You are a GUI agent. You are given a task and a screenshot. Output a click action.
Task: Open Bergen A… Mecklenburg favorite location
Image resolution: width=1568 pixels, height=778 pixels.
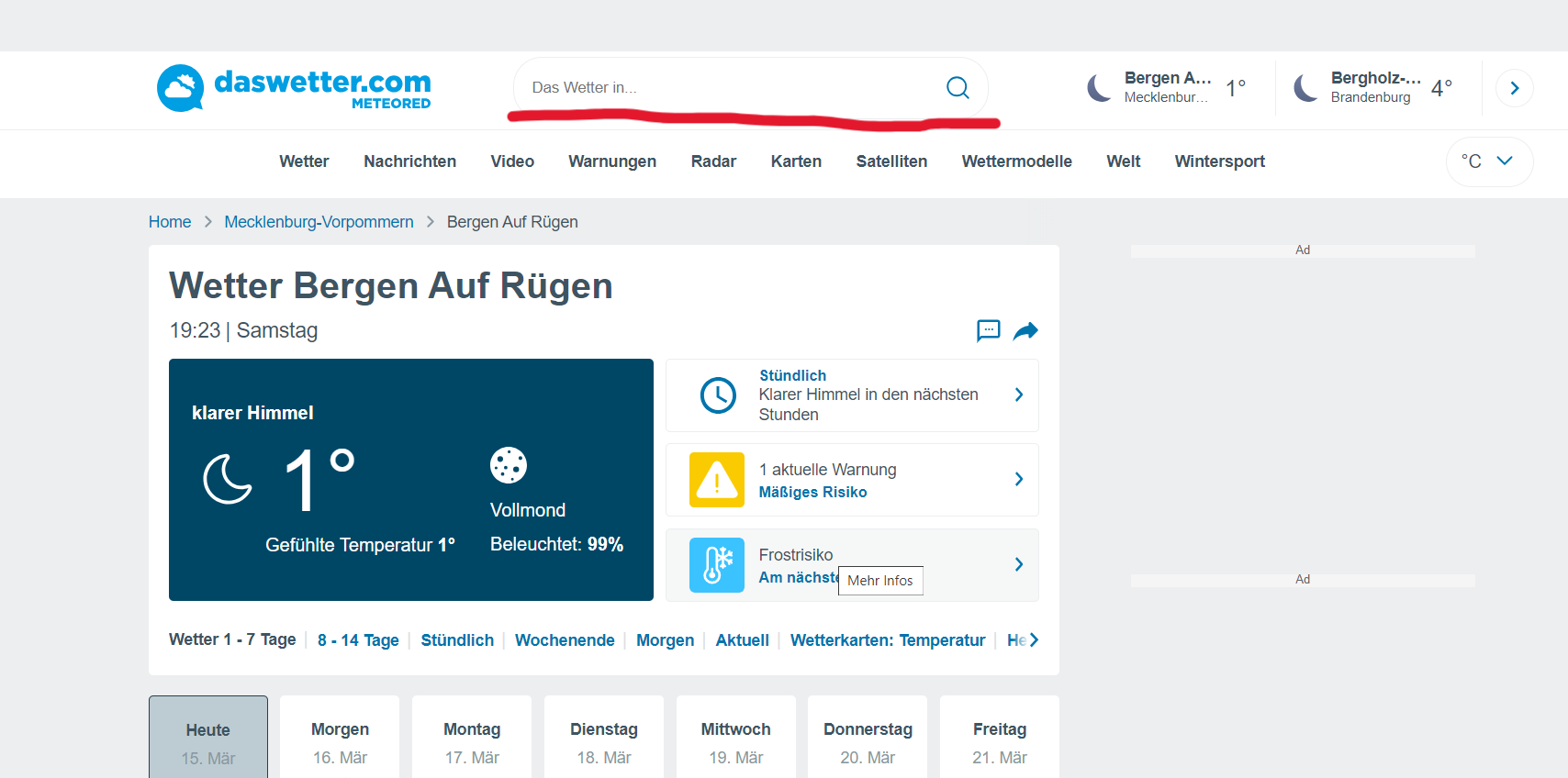click(1167, 88)
